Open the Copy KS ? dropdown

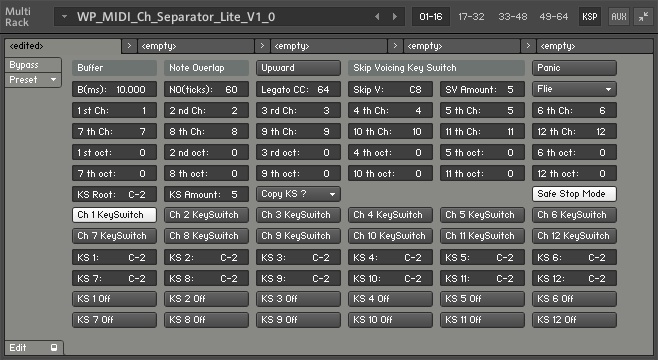pos(298,194)
